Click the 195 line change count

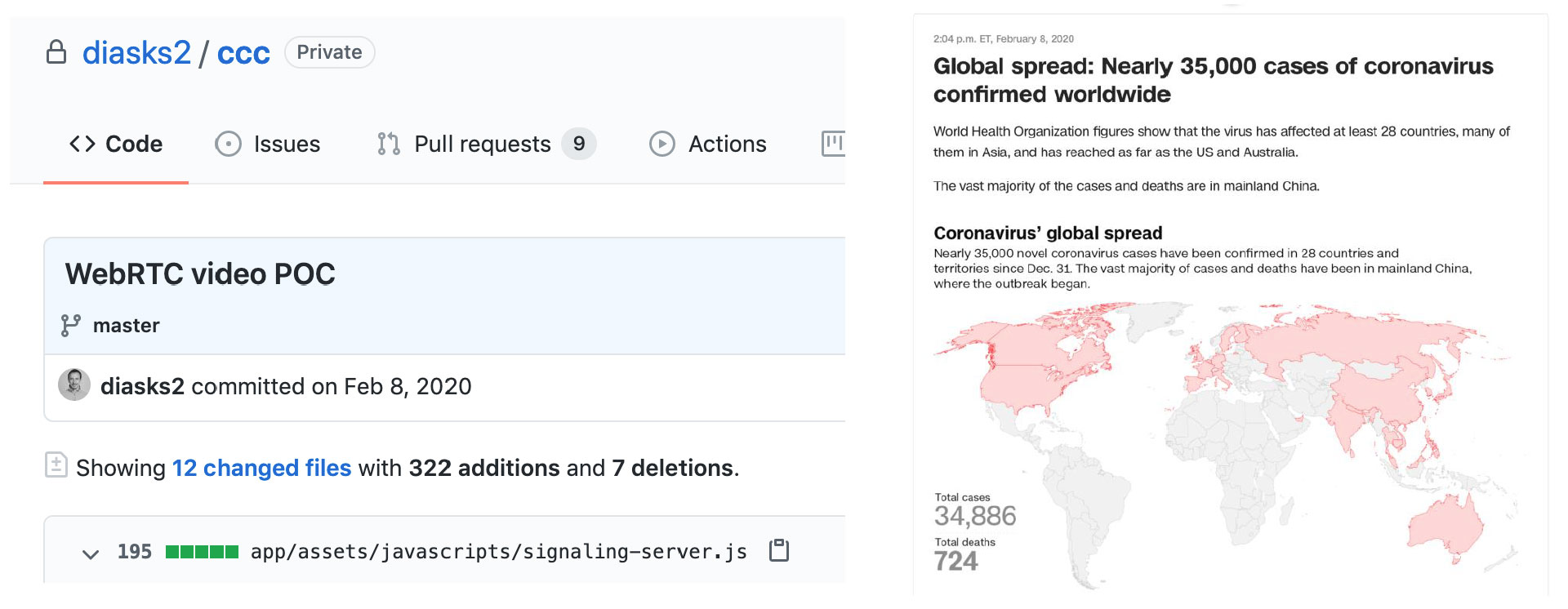(x=135, y=552)
